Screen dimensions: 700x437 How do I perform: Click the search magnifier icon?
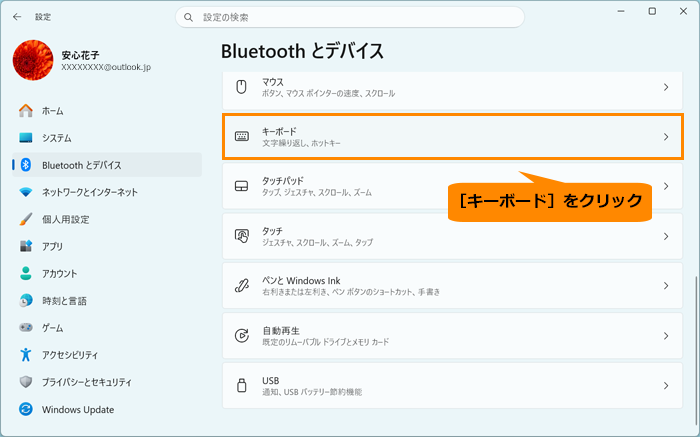[188, 17]
